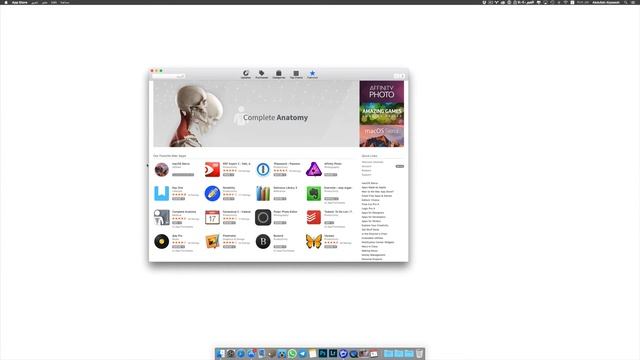Open the Apps for Writers quick link
This screenshot has width=640, height=360.
tap(371, 221)
